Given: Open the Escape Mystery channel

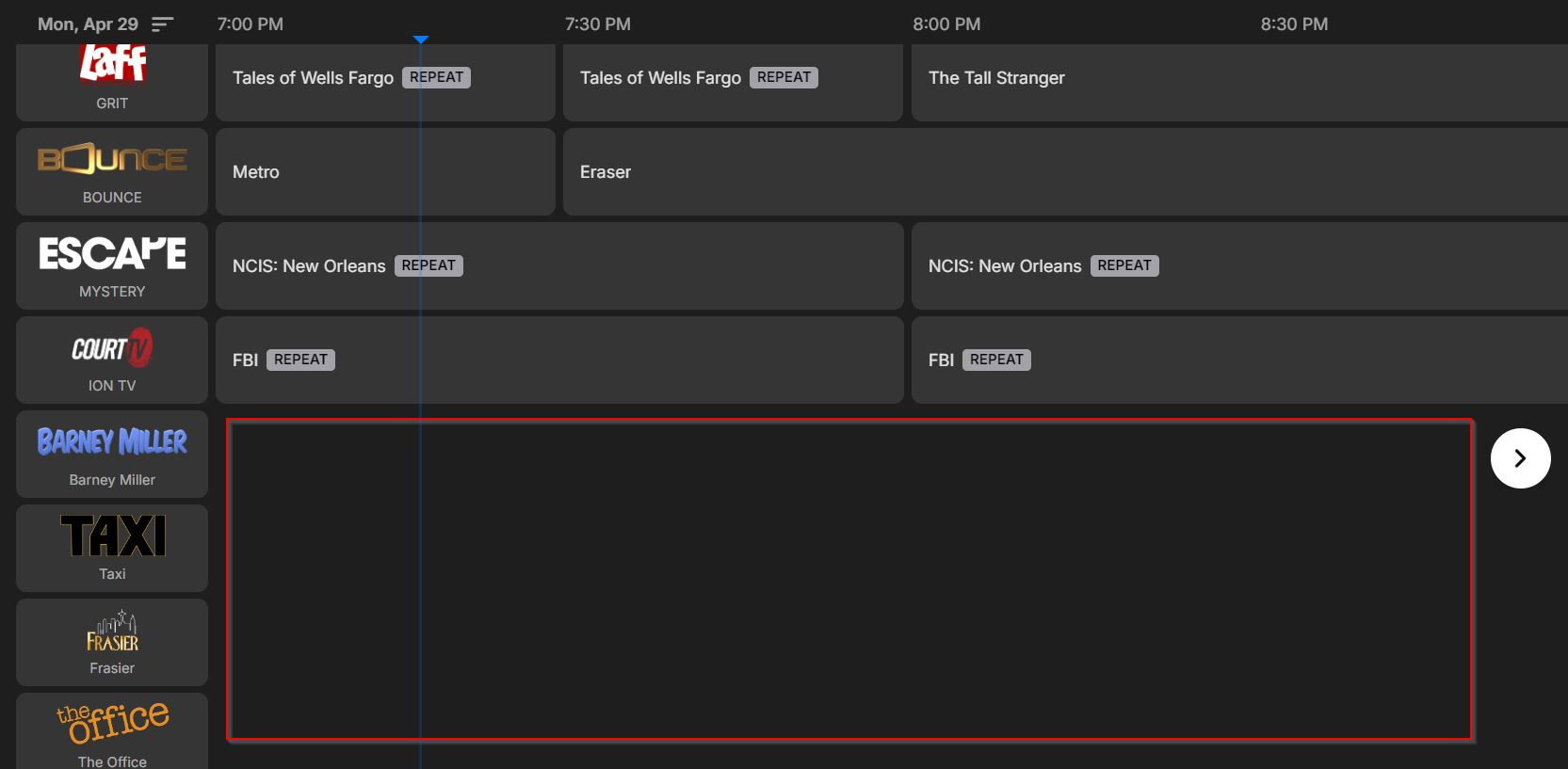Looking at the screenshot, I should [112, 265].
